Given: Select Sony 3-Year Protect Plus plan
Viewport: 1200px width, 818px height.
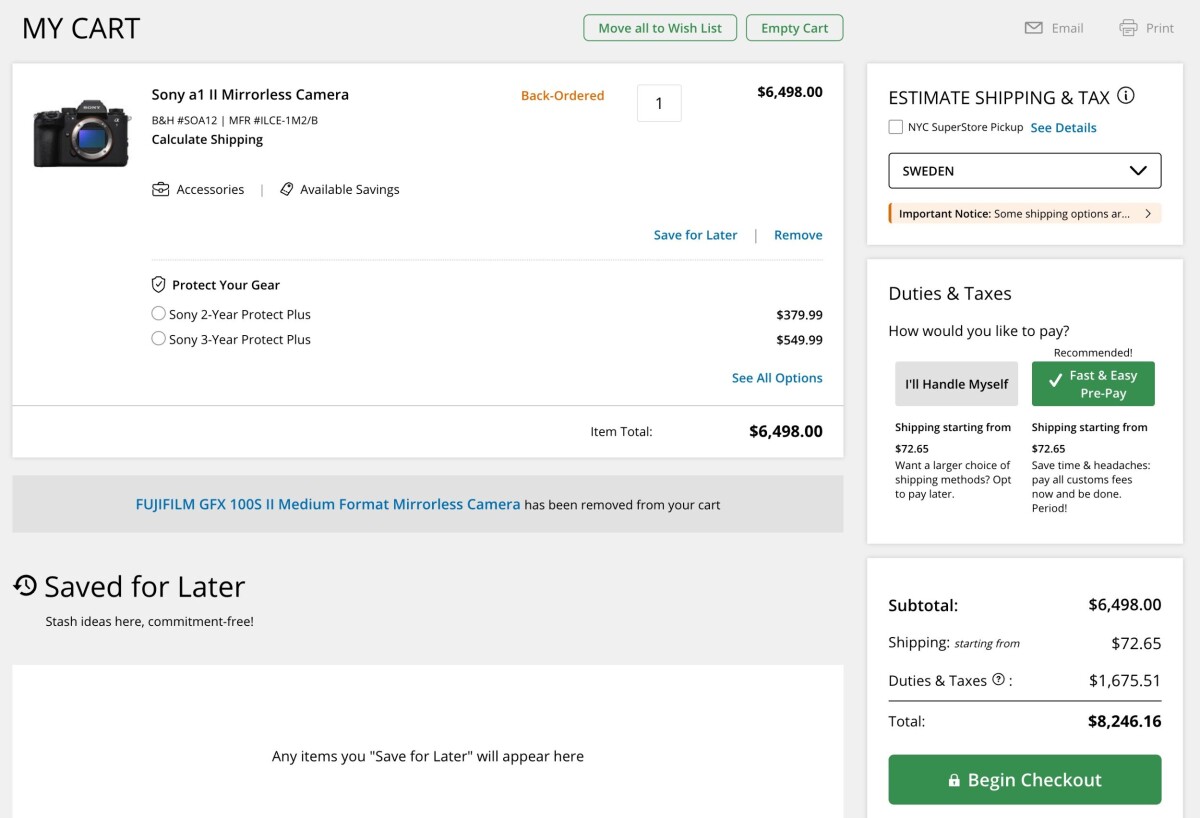Looking at the screenshot, I should point(158,339).
